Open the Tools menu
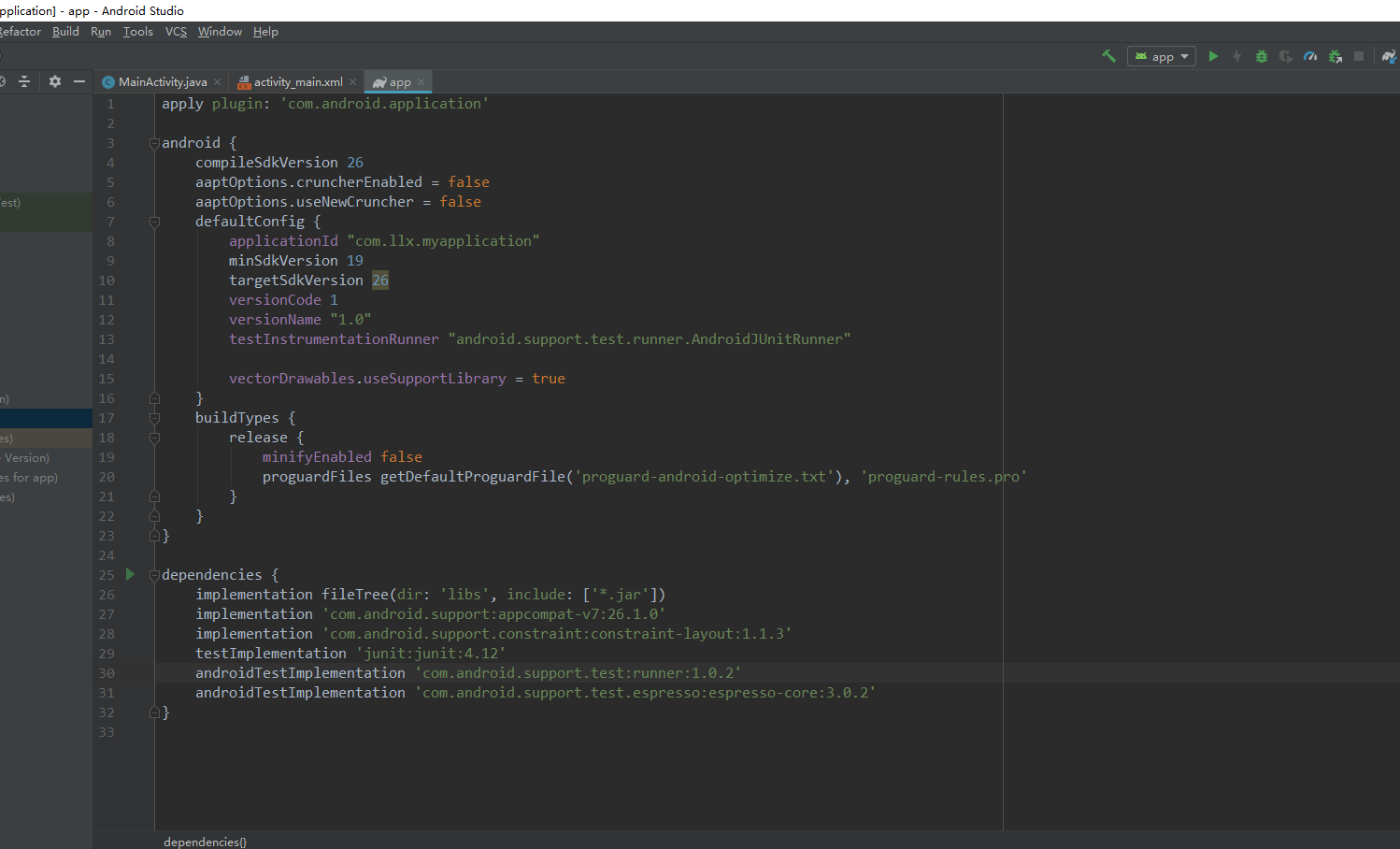The width and height of the screenshot is (1400, 849). [137, 32]
